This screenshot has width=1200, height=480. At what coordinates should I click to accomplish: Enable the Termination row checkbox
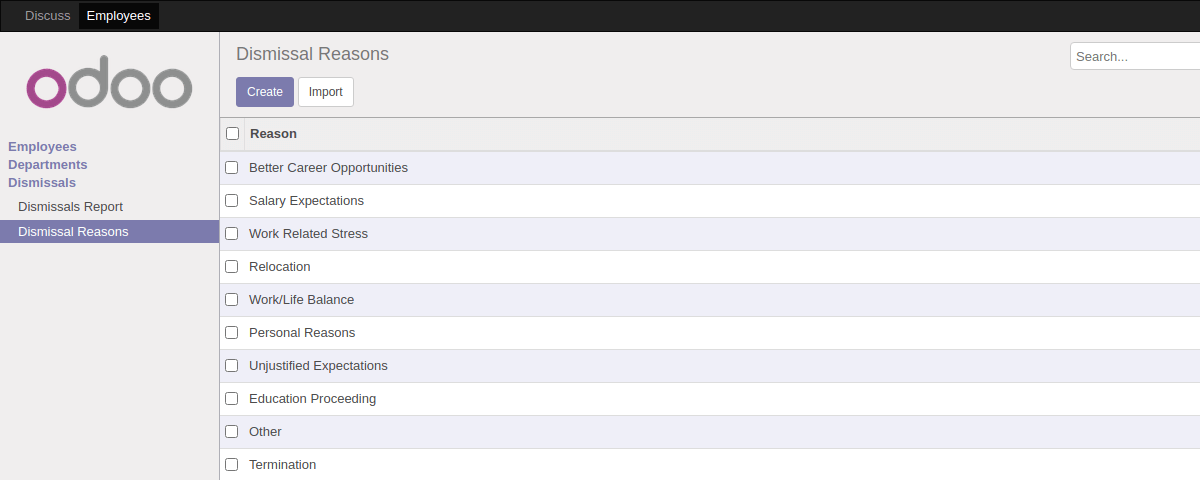pos(232,465)
